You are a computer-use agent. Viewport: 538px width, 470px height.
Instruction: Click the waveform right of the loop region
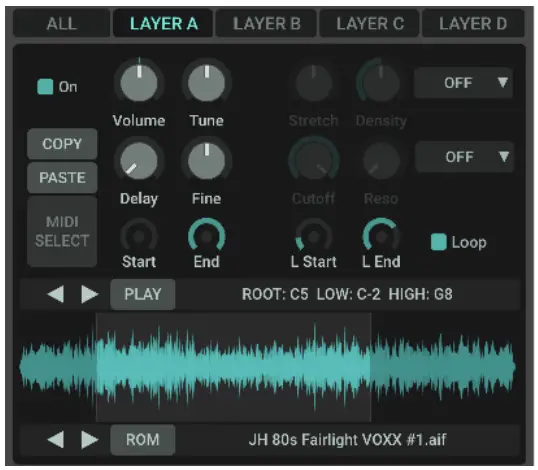[443, 367]
